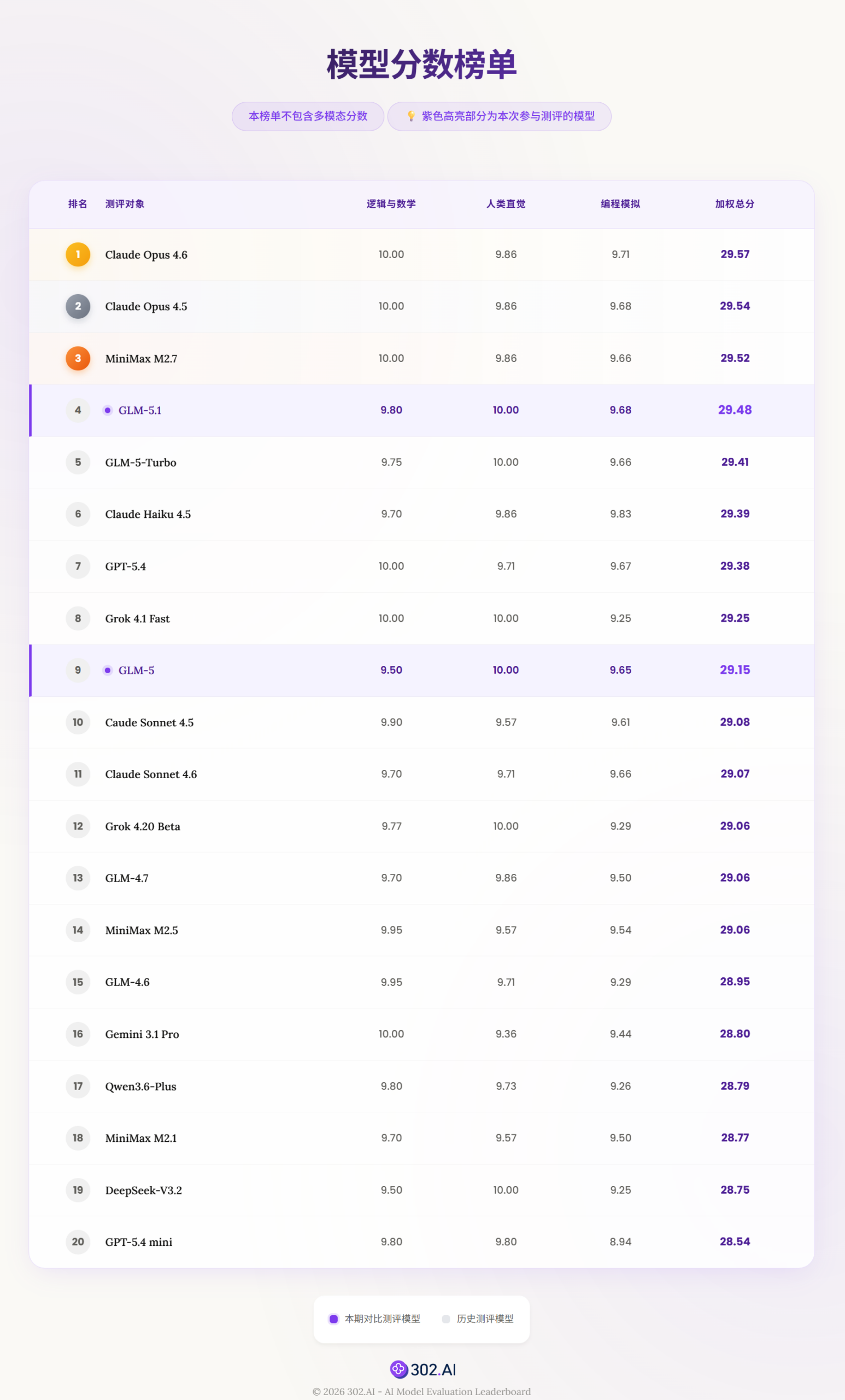Click the purple dot next to GLM-5

[107, 670]
